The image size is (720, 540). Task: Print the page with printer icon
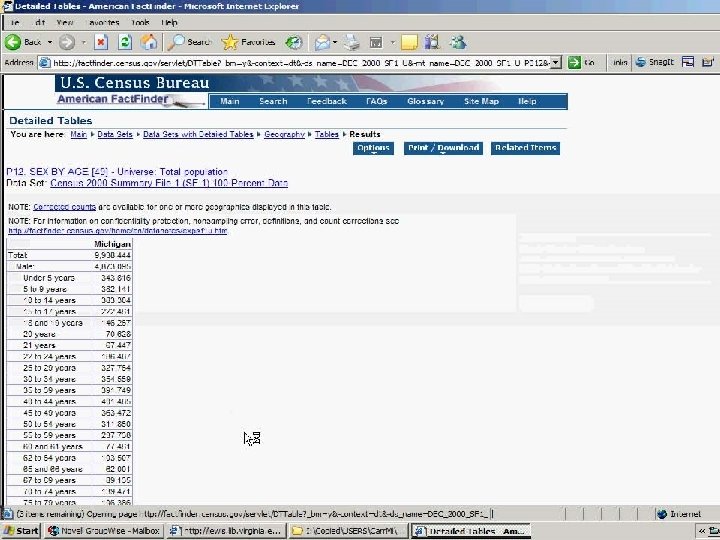click(x=352, y=42)
